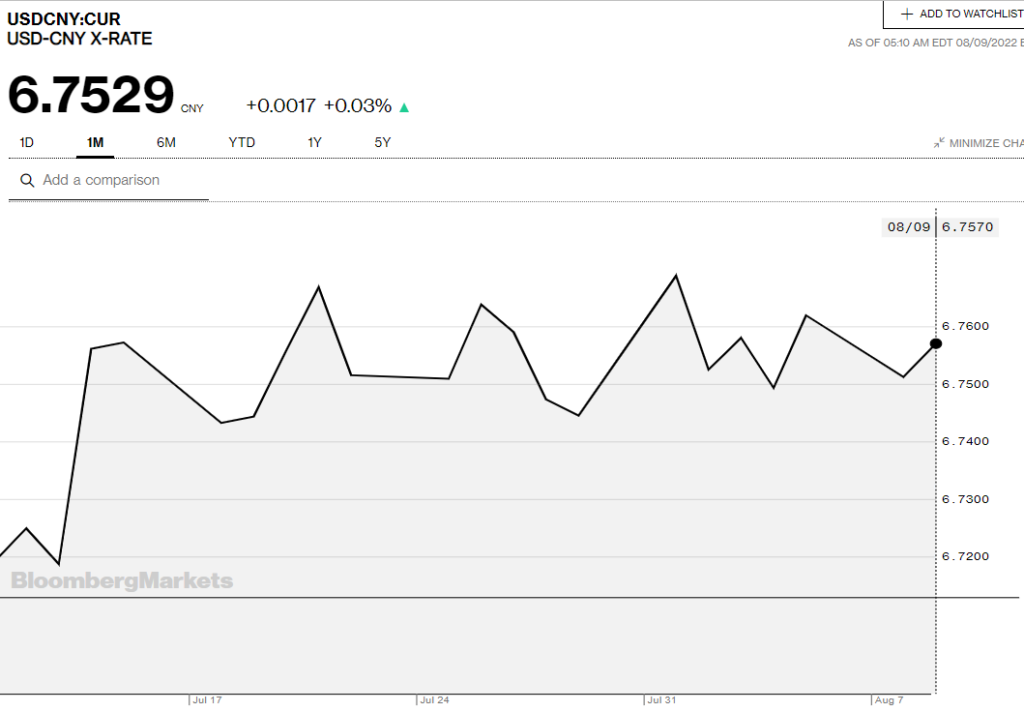This screenshot has width=1024, height=712.
Task: Show year-to-date with the YTD tab
Action: point(242,143)
